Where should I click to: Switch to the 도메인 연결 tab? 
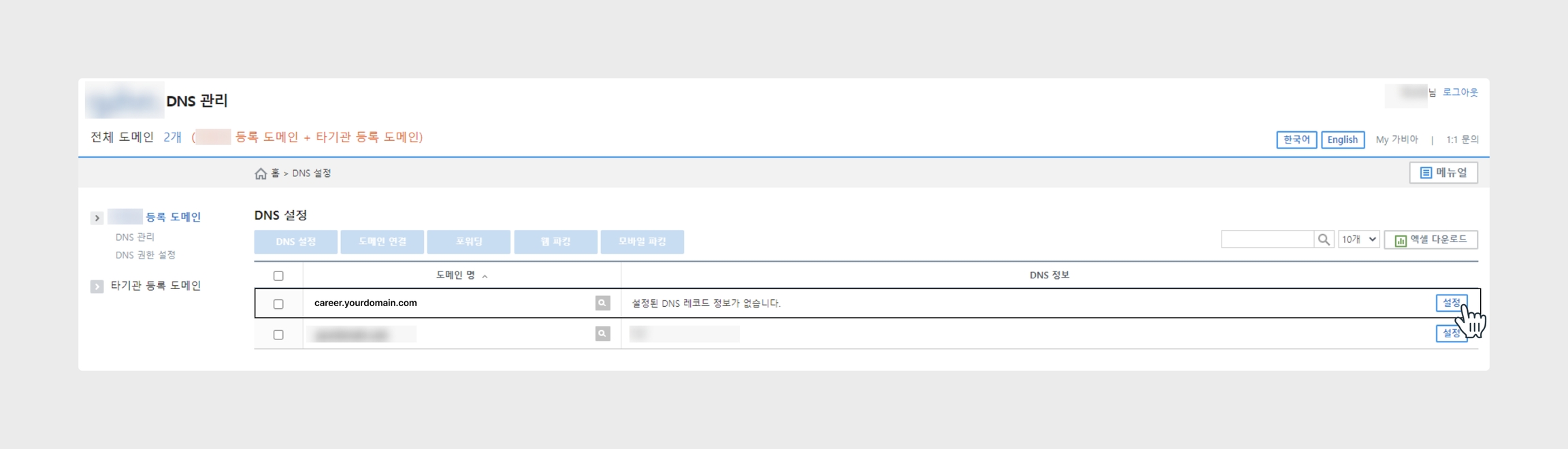pos(382,242)
